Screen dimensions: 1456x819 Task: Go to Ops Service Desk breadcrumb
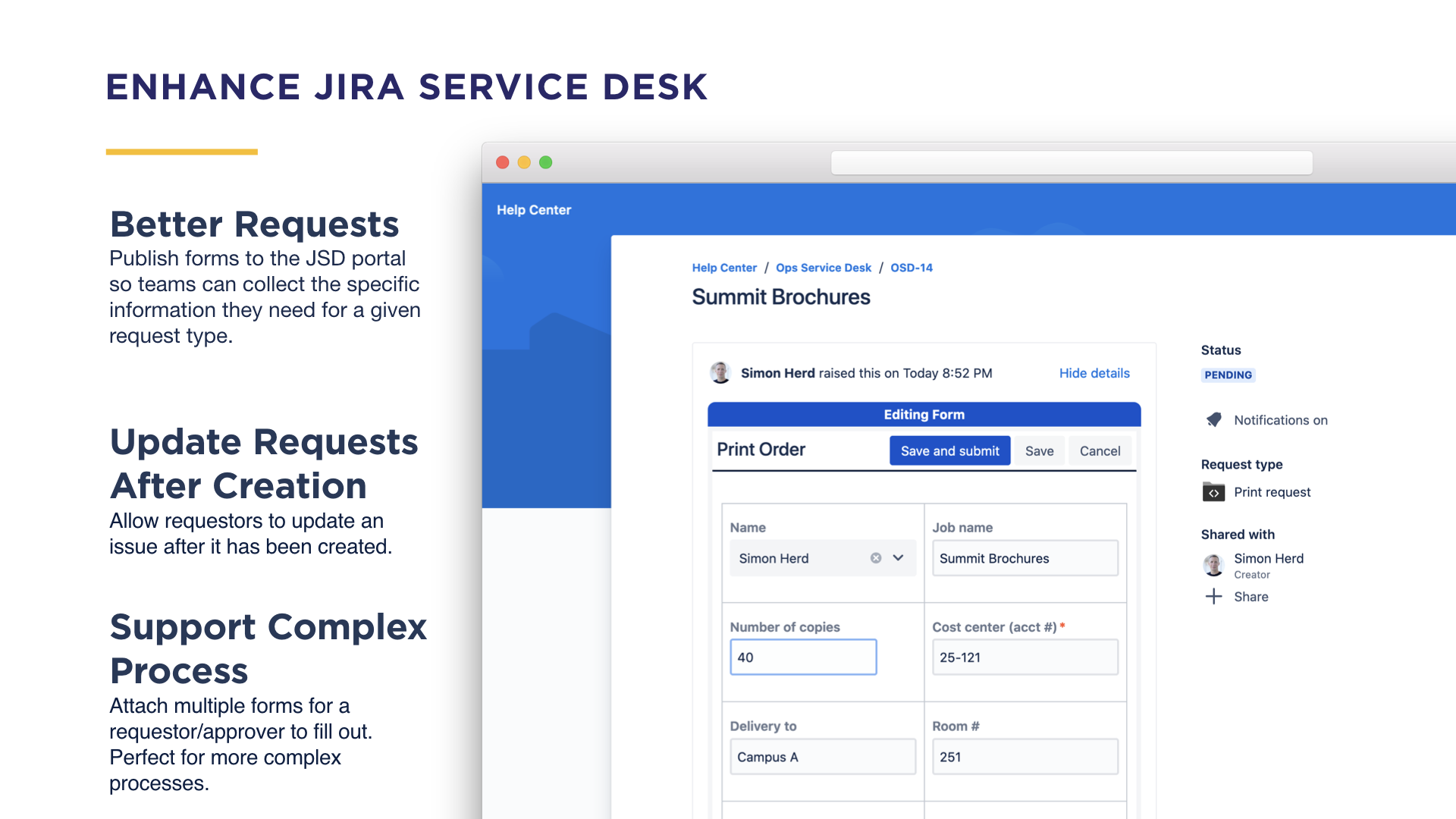click(x=823, y=268)
